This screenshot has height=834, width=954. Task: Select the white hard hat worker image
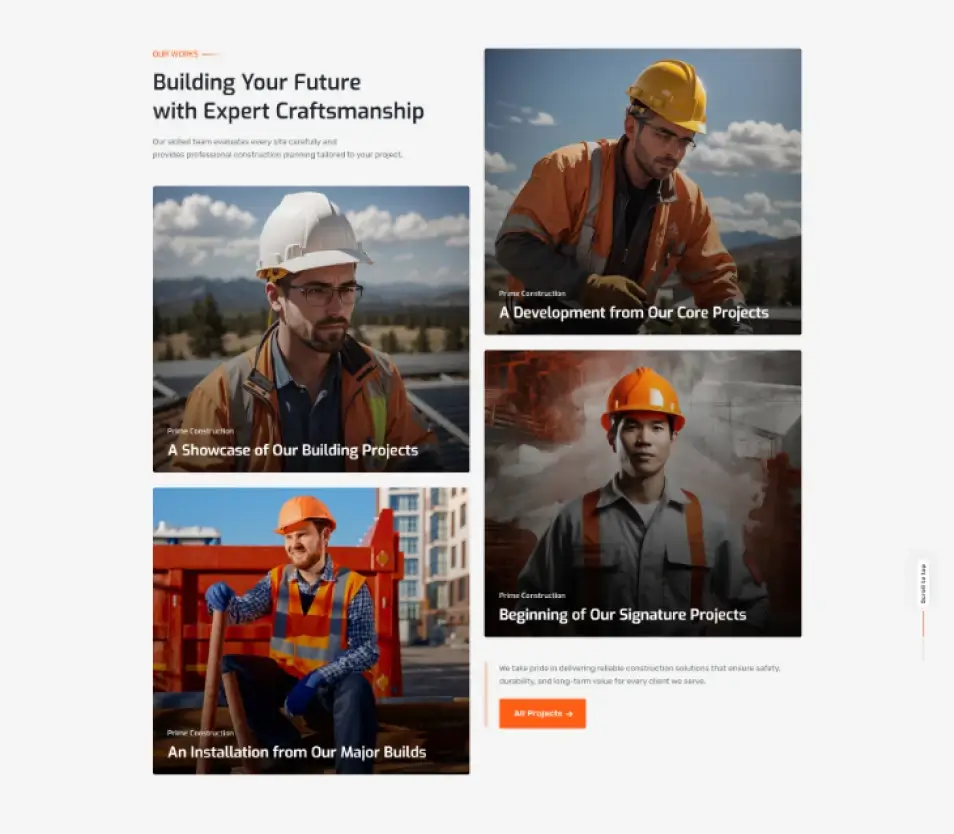pos(311,329)
